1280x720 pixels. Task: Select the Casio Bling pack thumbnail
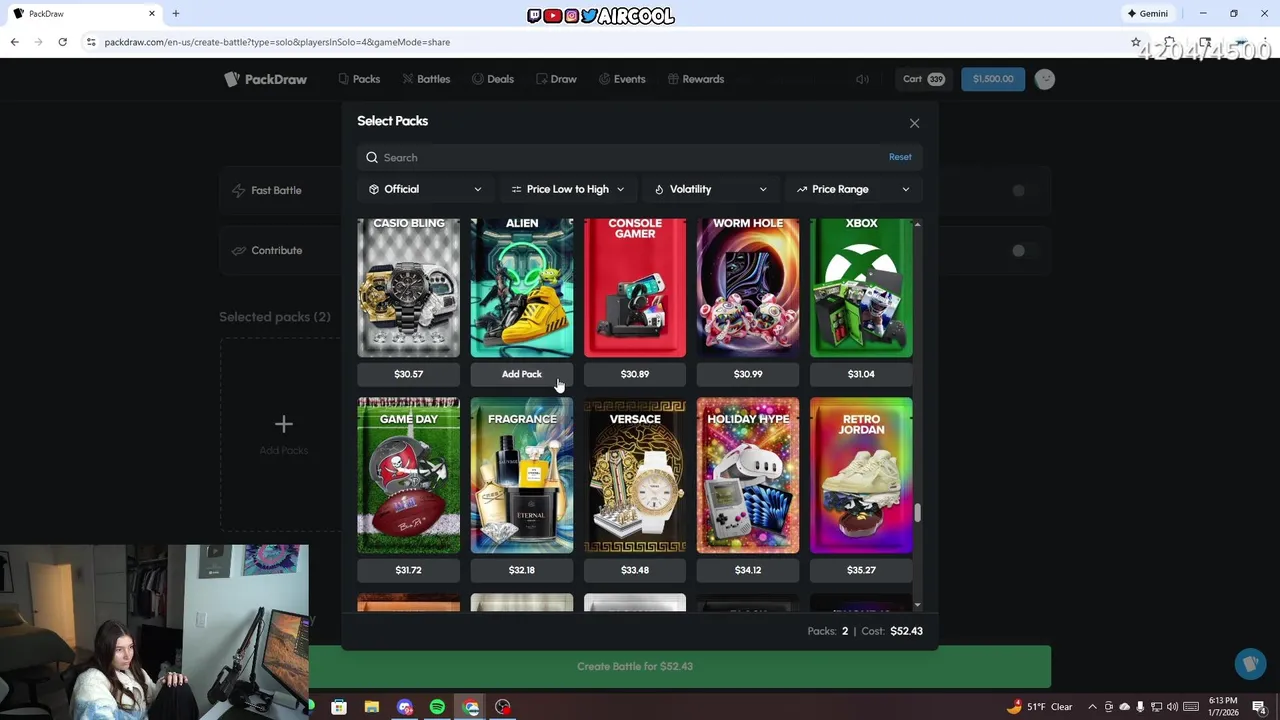click(409, 288)
